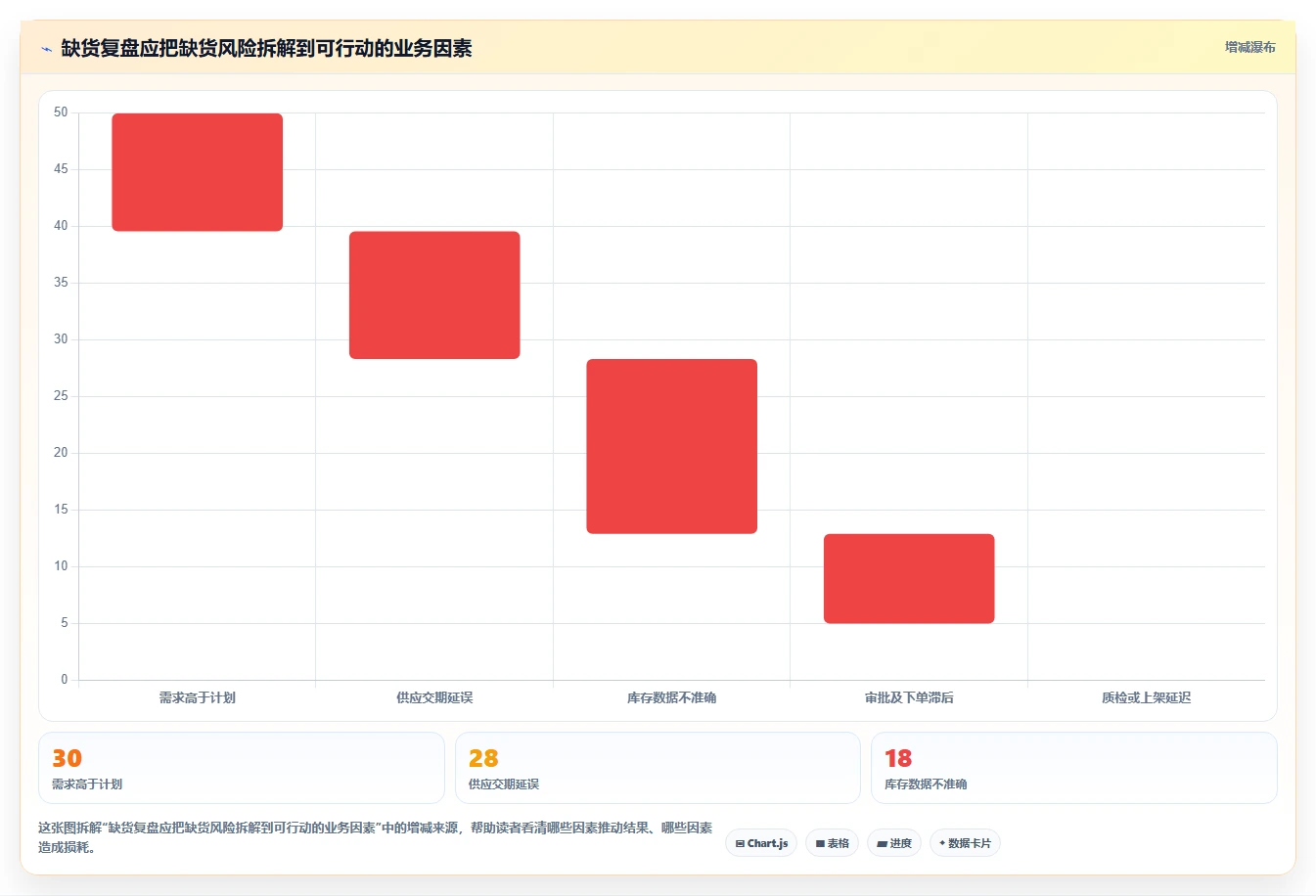Click the 增减瀑布 label in the header
The height and width of the screenshot is (896, 1316).
click(x=1249, y=47)
